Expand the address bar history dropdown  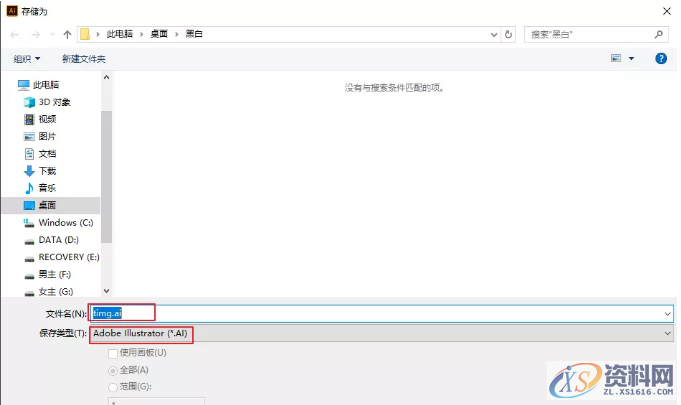tap(494, 34)
